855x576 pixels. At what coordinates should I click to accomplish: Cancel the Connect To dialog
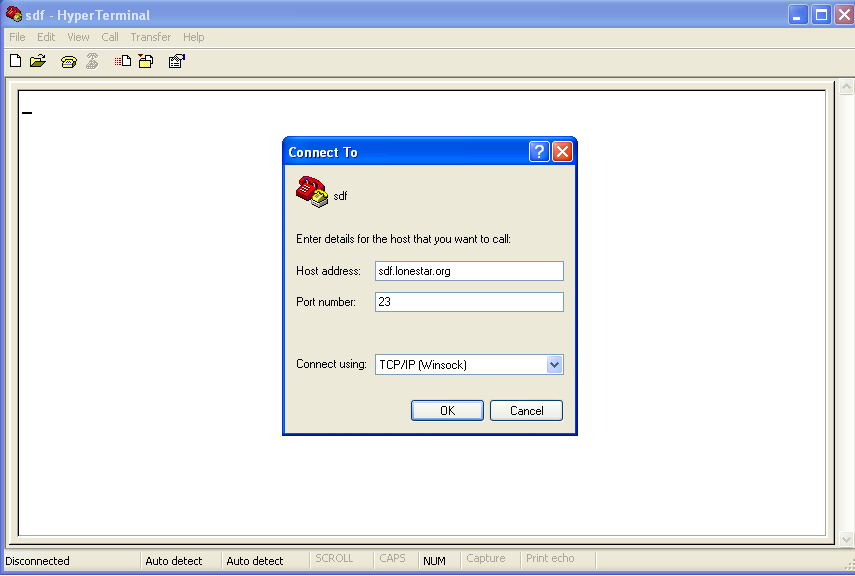point(526,410)
